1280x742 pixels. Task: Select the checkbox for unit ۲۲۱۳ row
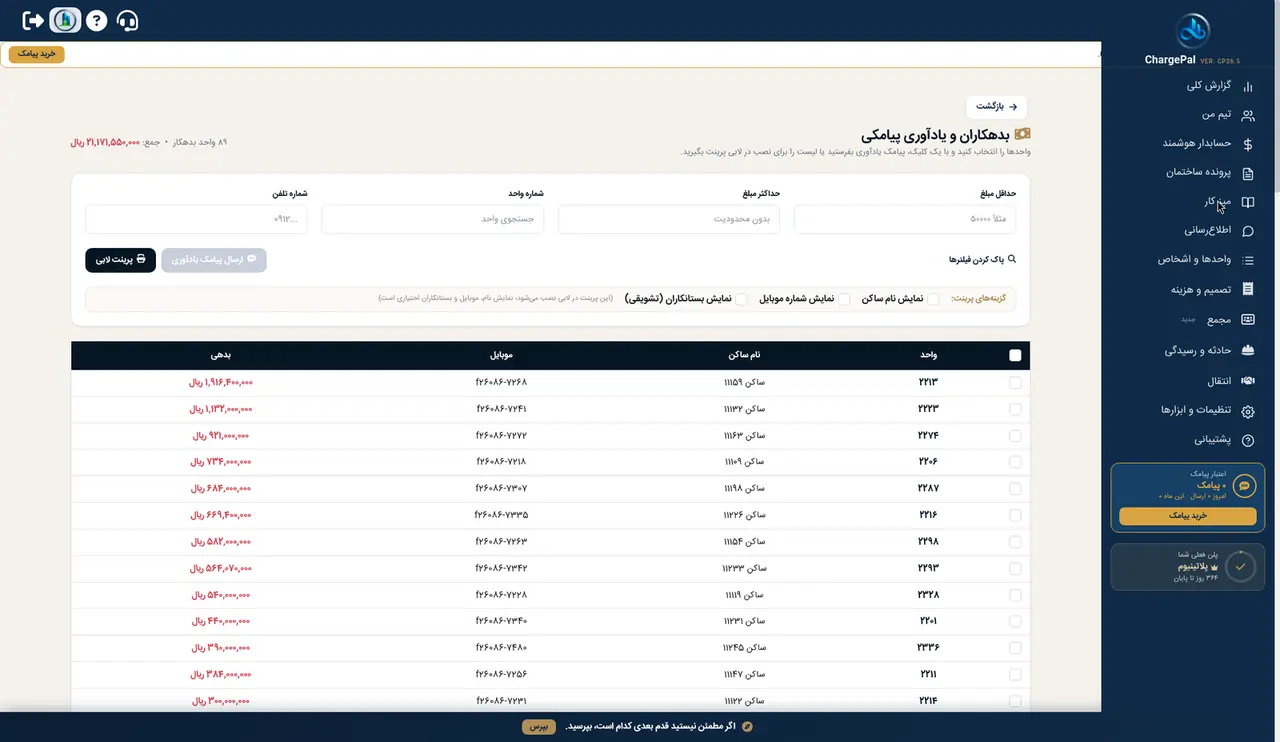point(1016,382)
